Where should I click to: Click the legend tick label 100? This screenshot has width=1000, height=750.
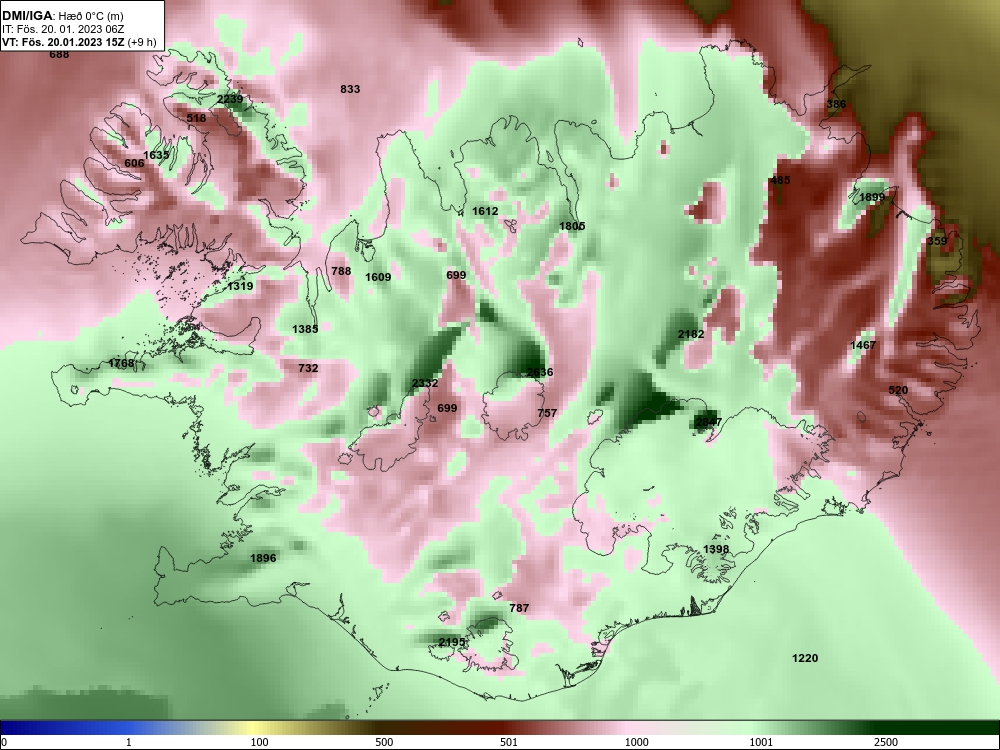[x=260, y=742]
